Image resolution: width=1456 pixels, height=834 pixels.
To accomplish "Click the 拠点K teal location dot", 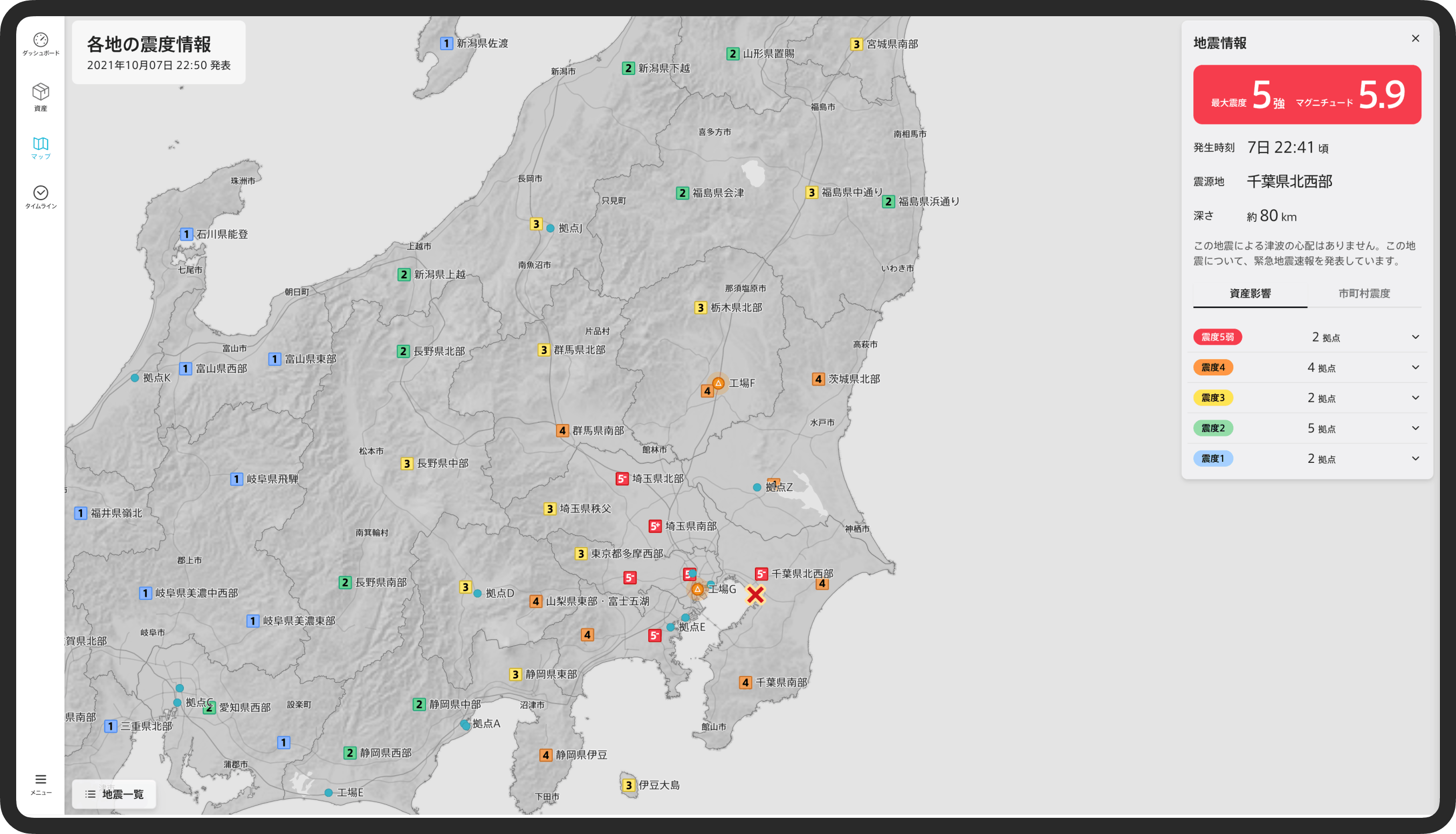I will tap(135, 378).
